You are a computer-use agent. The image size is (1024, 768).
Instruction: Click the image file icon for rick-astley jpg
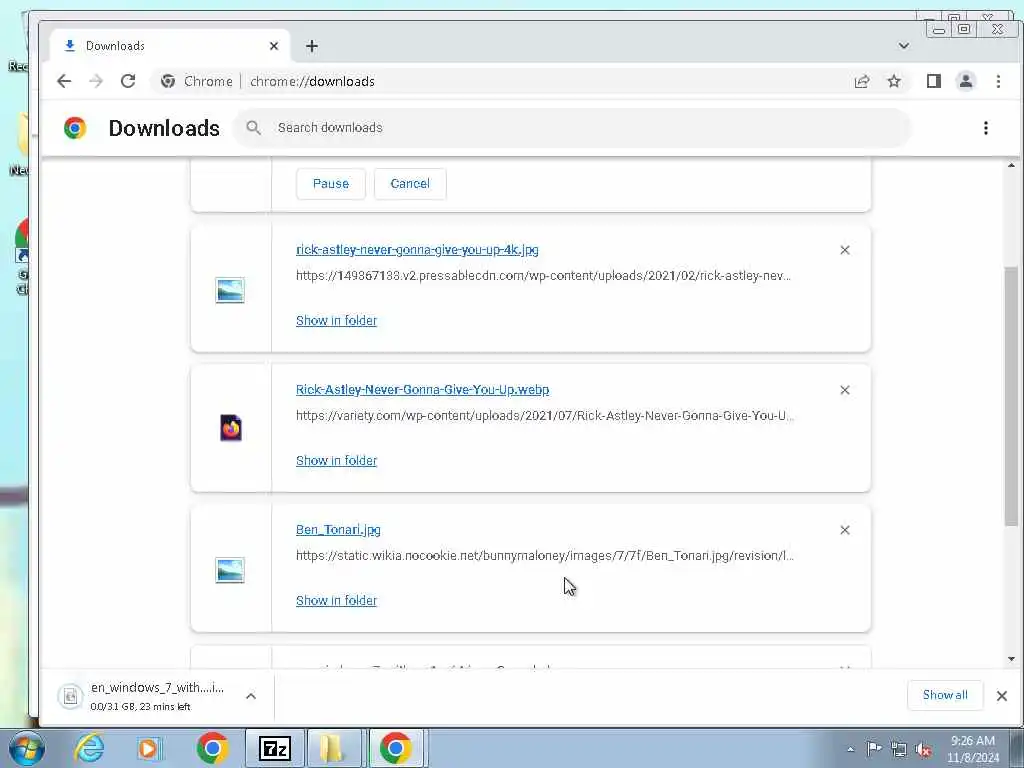coord(230,290)
